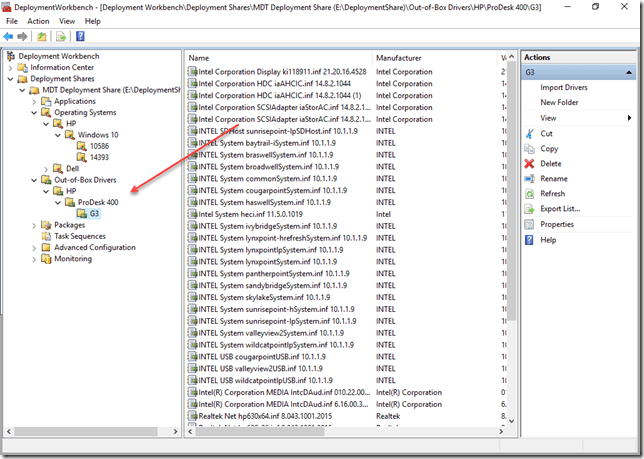
Task: Open the Action menu
Action: coord(38,20)
